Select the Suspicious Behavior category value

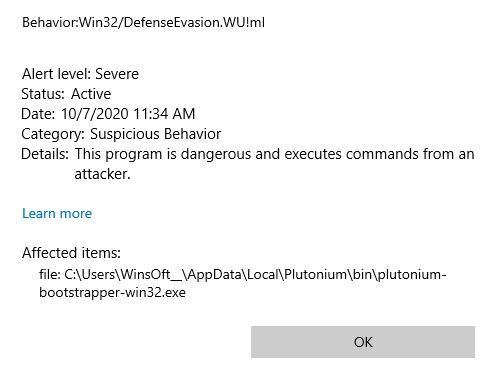(156, 134)
